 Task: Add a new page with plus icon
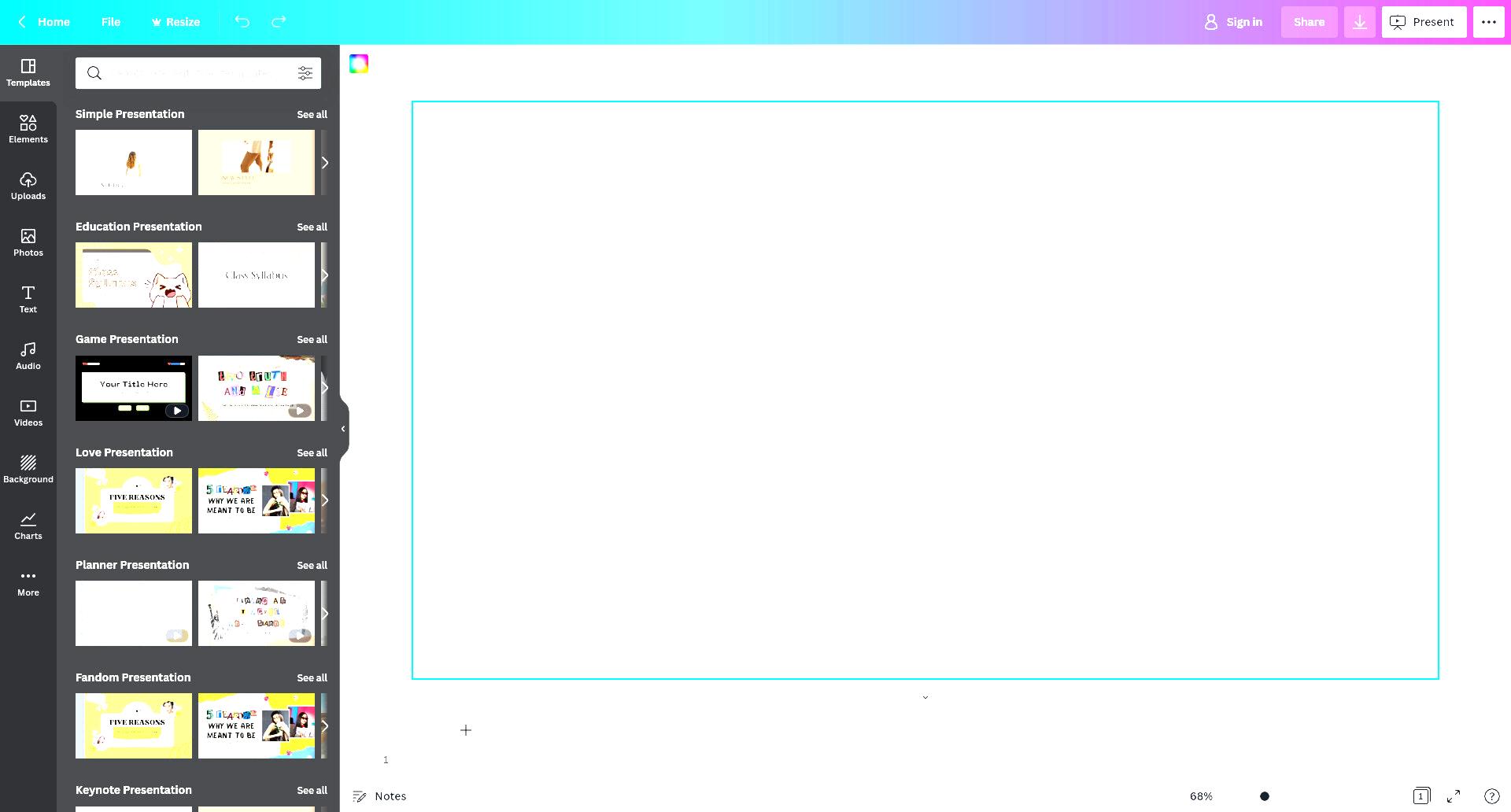tap(466, 730)
